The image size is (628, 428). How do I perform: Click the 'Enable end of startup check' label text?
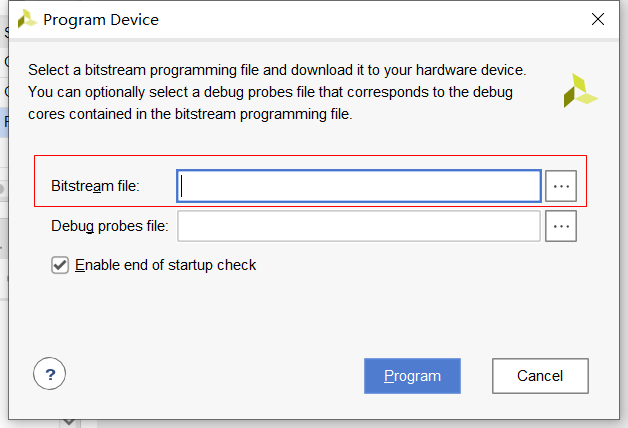click(166, 265)
